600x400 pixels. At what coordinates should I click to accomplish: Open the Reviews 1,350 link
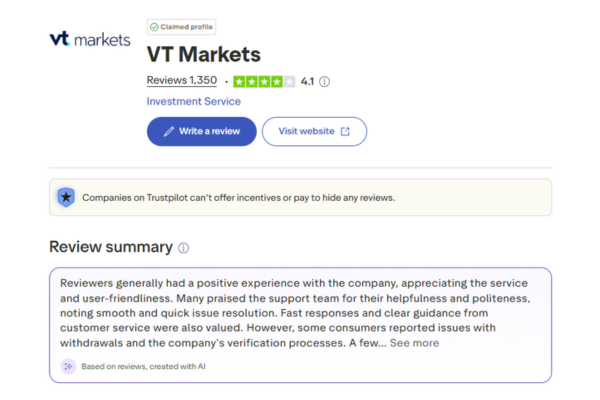182,80
